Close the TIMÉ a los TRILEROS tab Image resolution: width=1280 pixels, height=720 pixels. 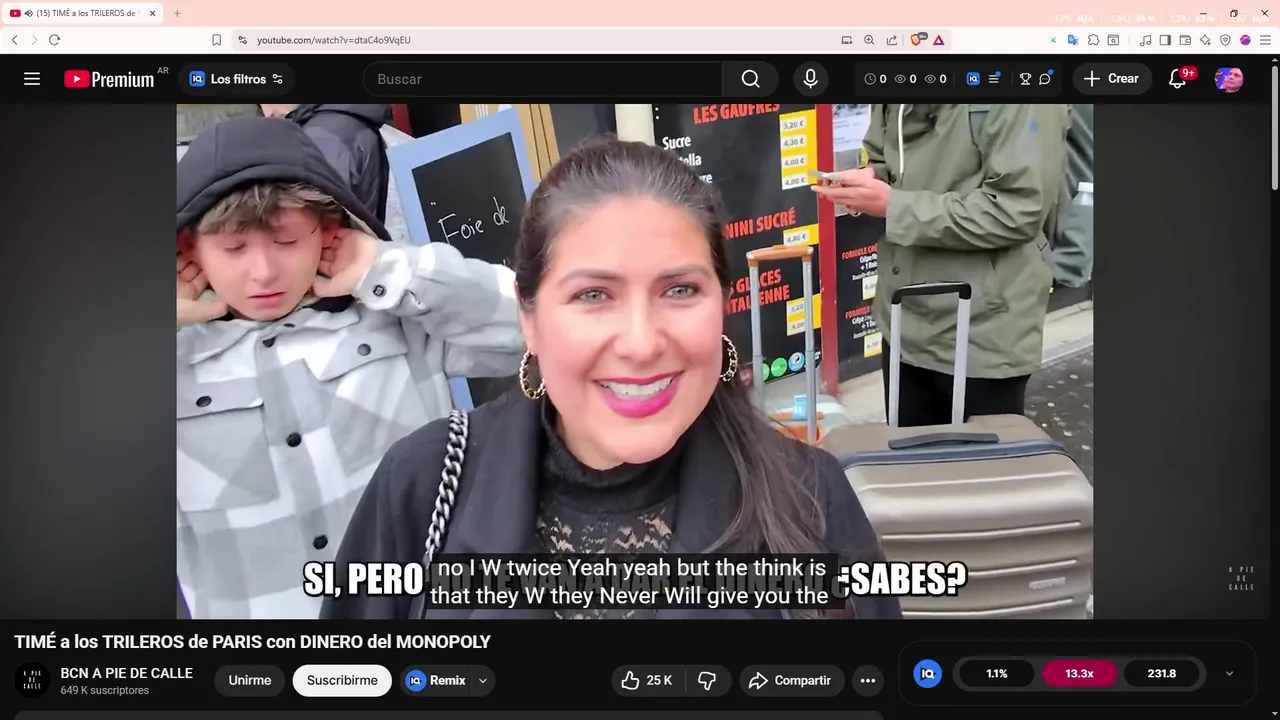pyautogui.click(x=152, y=13)
